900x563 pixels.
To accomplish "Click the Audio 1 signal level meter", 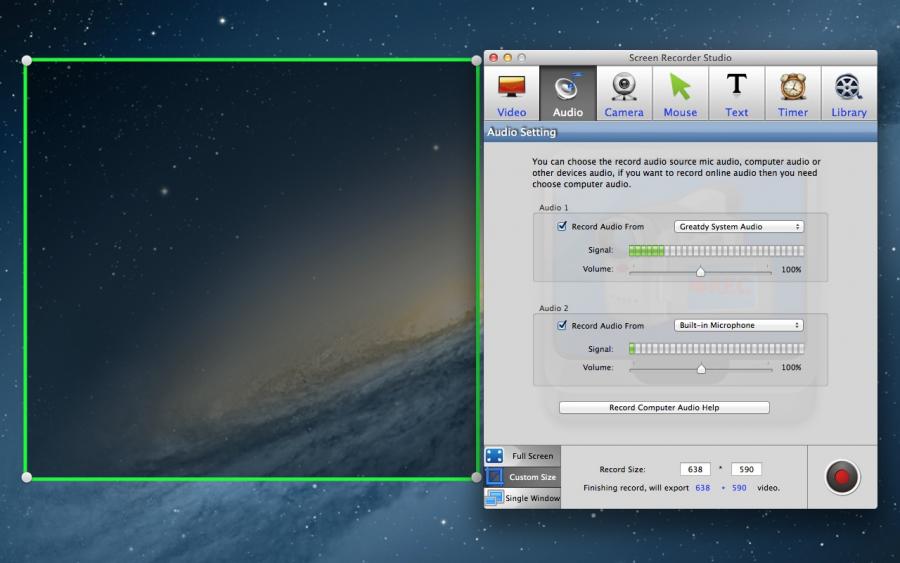I will click(716, 250).
